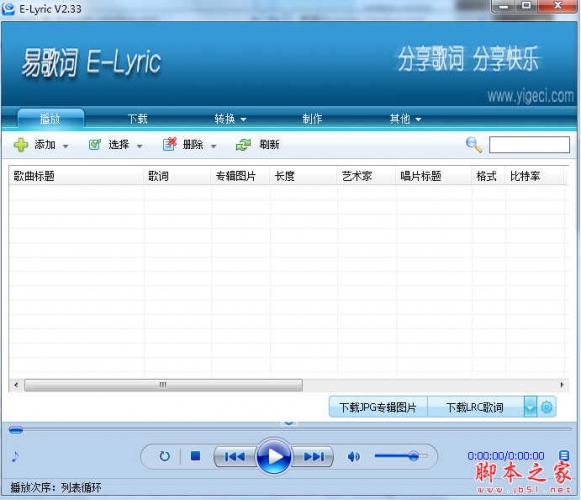Sort by 唱片标题 column header
The height and width of the screenshot is (500, 581).
[434, 176]
